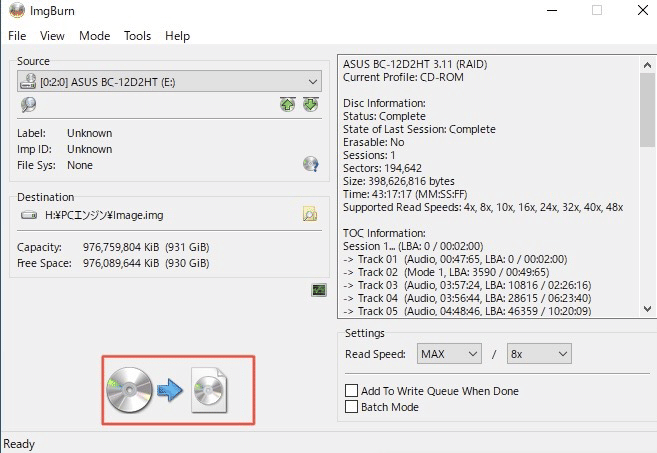The height and width of the screenshot is (453, 657).
Task: Click the Erasable: No line
Action: (374, 142)
